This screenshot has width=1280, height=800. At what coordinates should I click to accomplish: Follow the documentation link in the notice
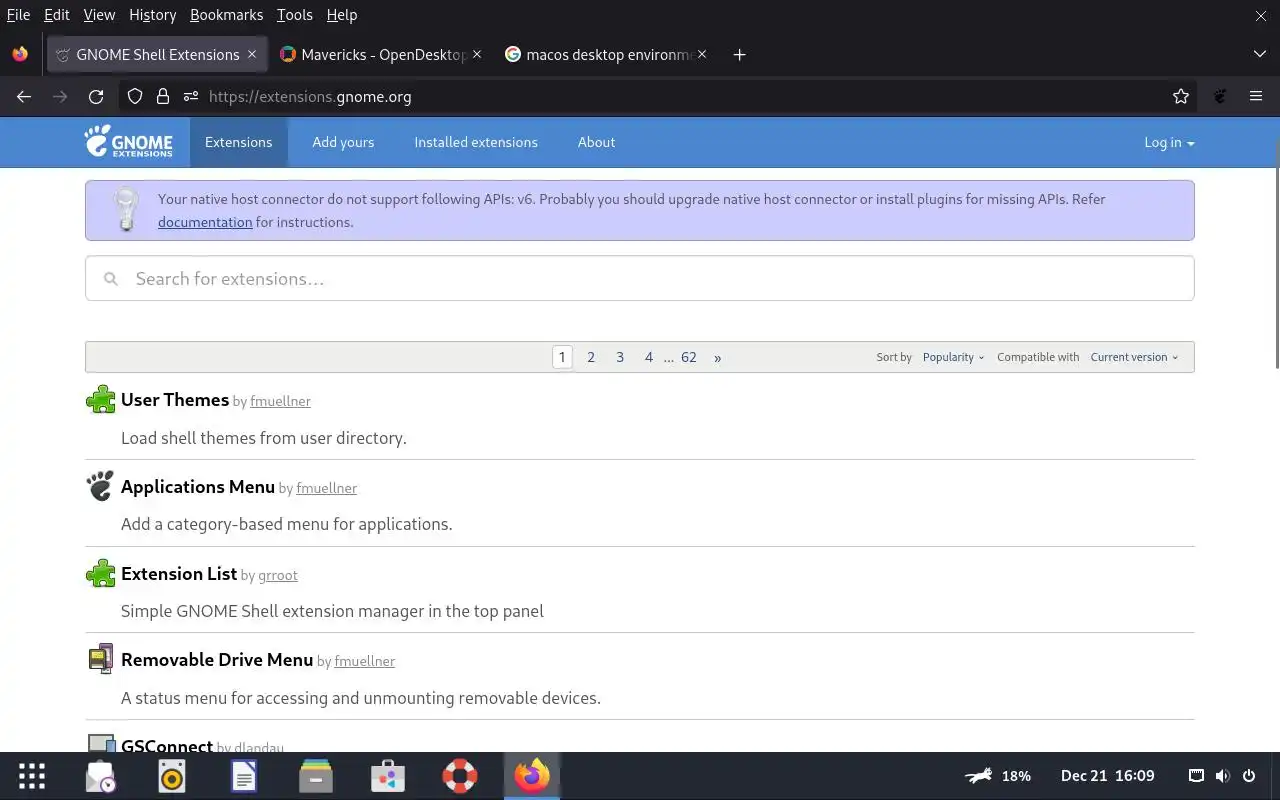[x=205, y=222]
